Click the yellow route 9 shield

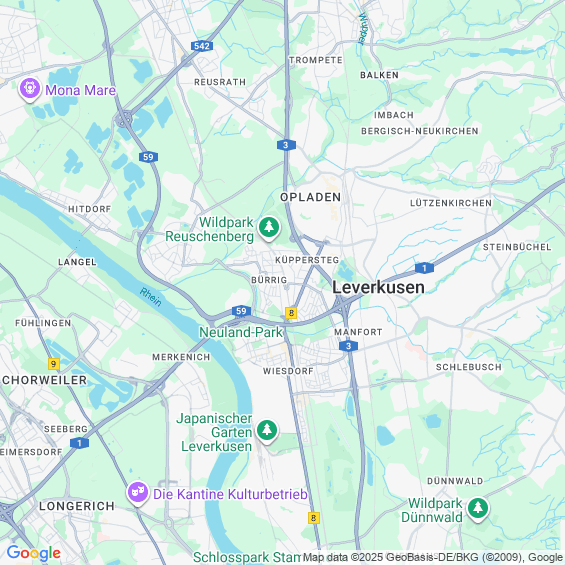54,364
